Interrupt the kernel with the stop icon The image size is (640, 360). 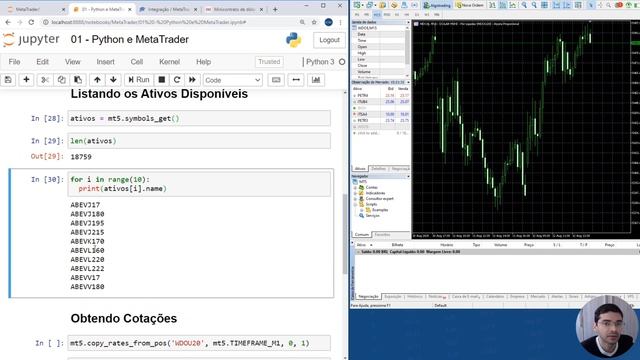[162, 80]
